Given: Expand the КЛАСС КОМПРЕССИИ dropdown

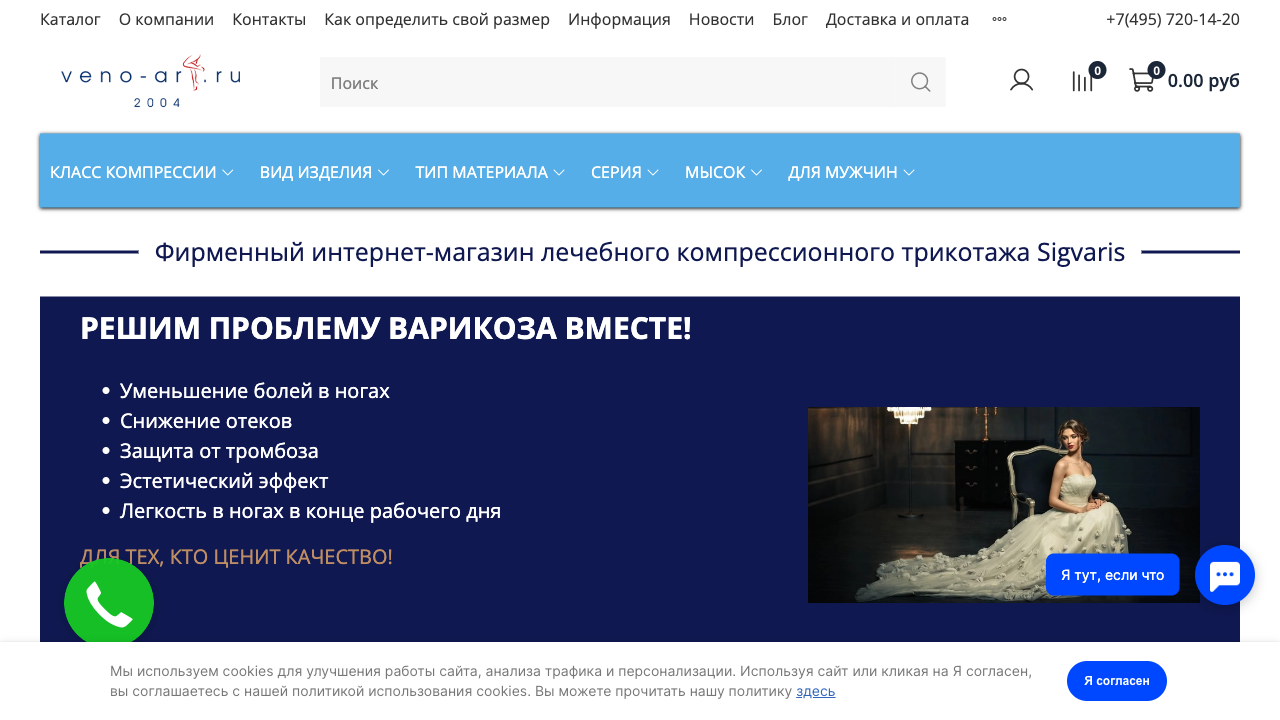Looking at the screenshot, I should click(141, 172).
